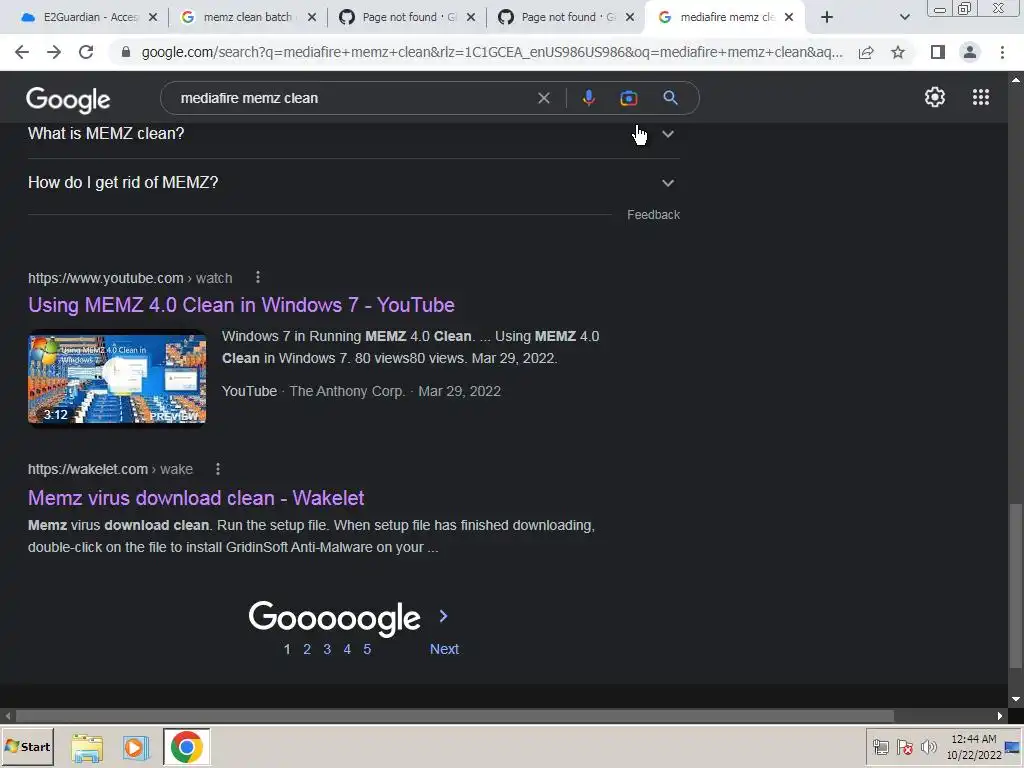Reload the current page
This screenshot has height=768, width=1024.
pyautogui.click(x=86, y=52)
